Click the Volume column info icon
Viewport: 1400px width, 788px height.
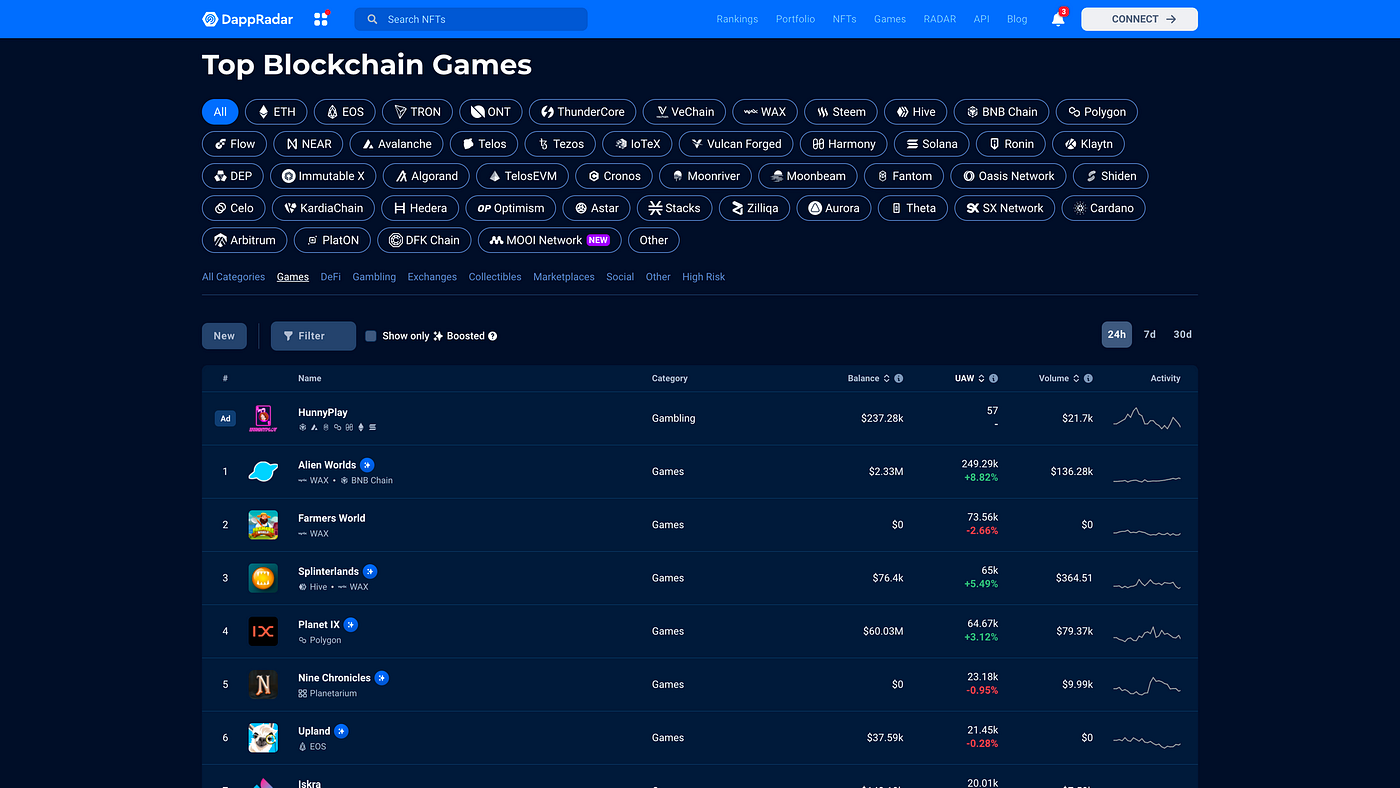point(1088,378)
